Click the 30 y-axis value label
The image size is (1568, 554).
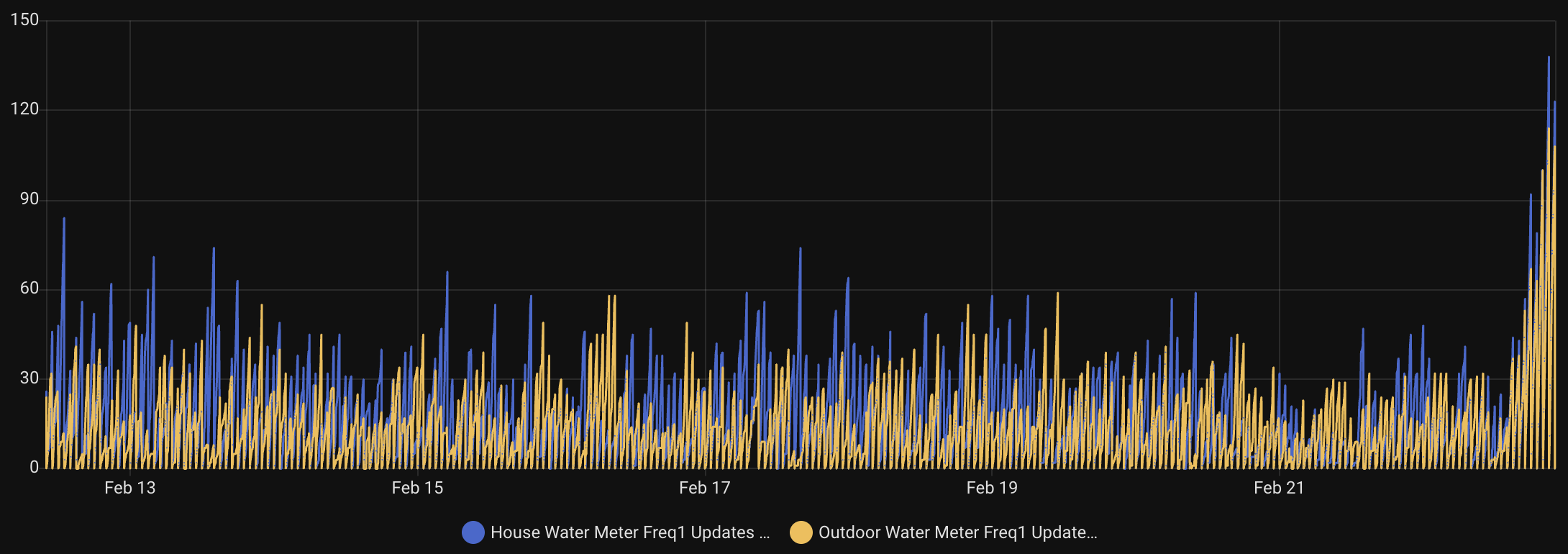[x=29, y=378]
